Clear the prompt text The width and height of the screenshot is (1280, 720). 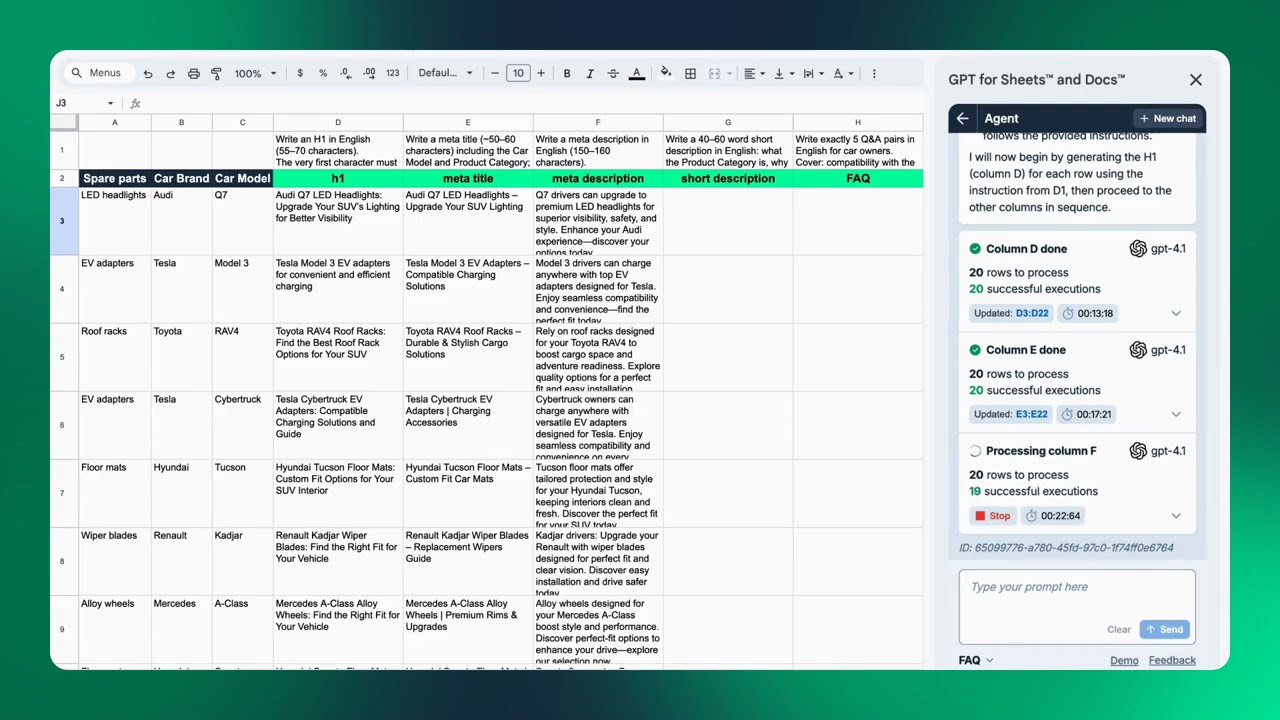pos(1119,630)
